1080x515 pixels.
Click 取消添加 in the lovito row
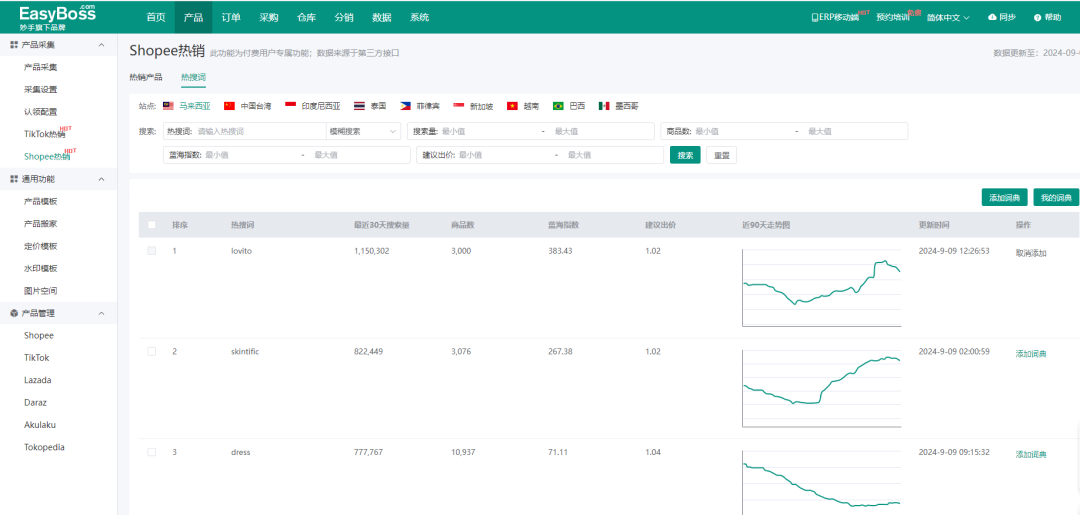tap(1031, 253)
